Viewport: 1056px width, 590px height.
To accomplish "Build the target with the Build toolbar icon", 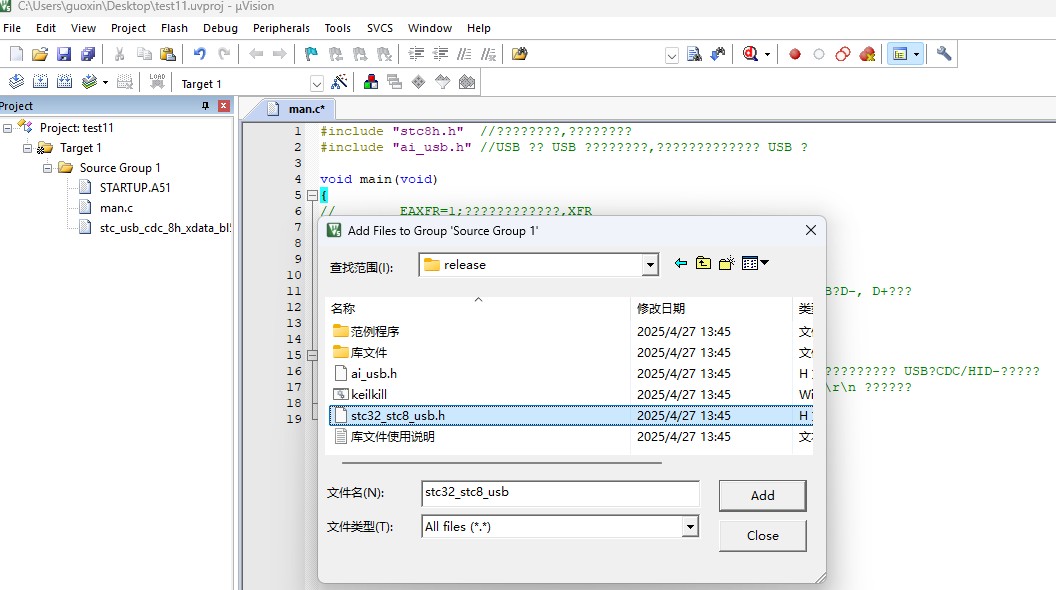I will [x=40, y=82].
